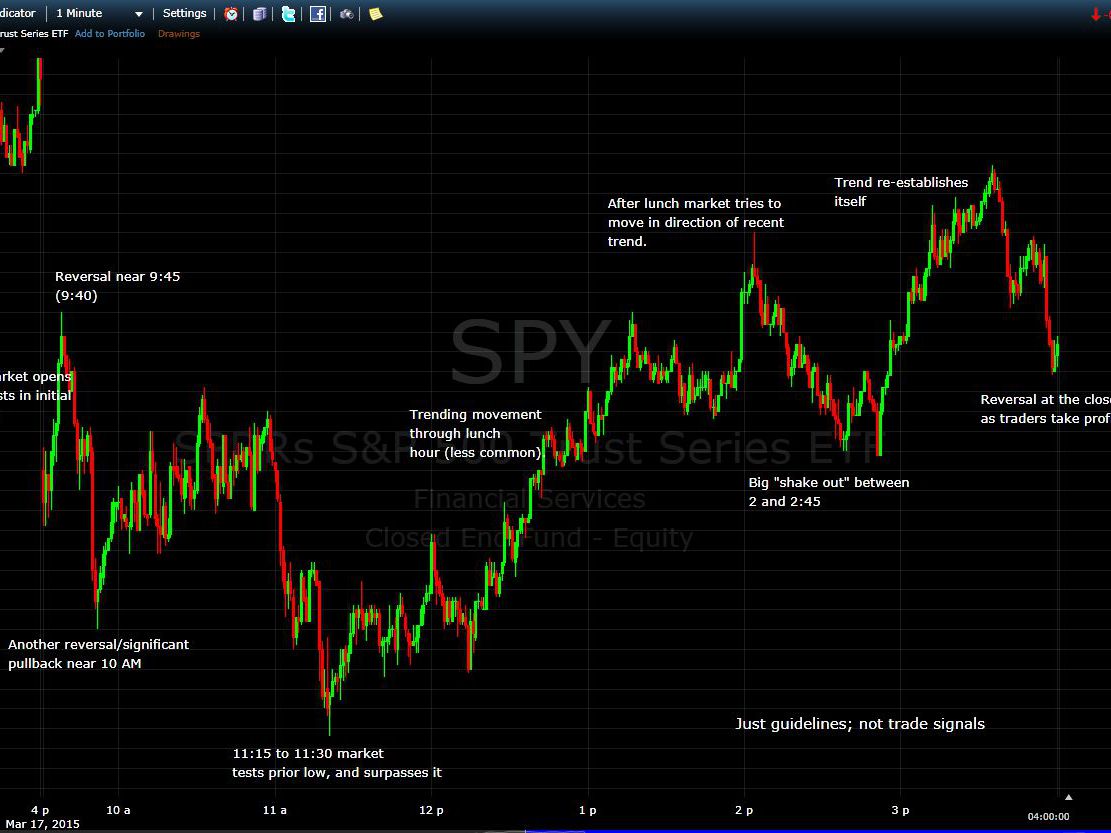Expand the small triangle below the ticker name

pos(2,50)
